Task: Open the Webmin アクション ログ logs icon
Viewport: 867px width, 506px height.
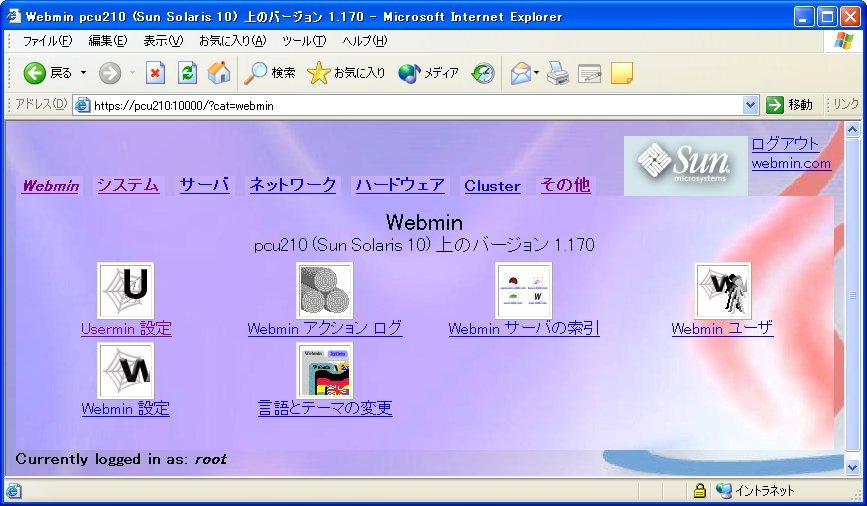Action: click(325, 290)
